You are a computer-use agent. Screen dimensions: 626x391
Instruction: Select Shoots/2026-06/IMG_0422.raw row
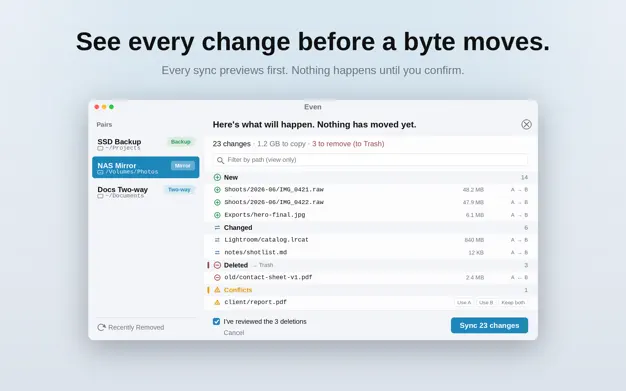(370, 202)
